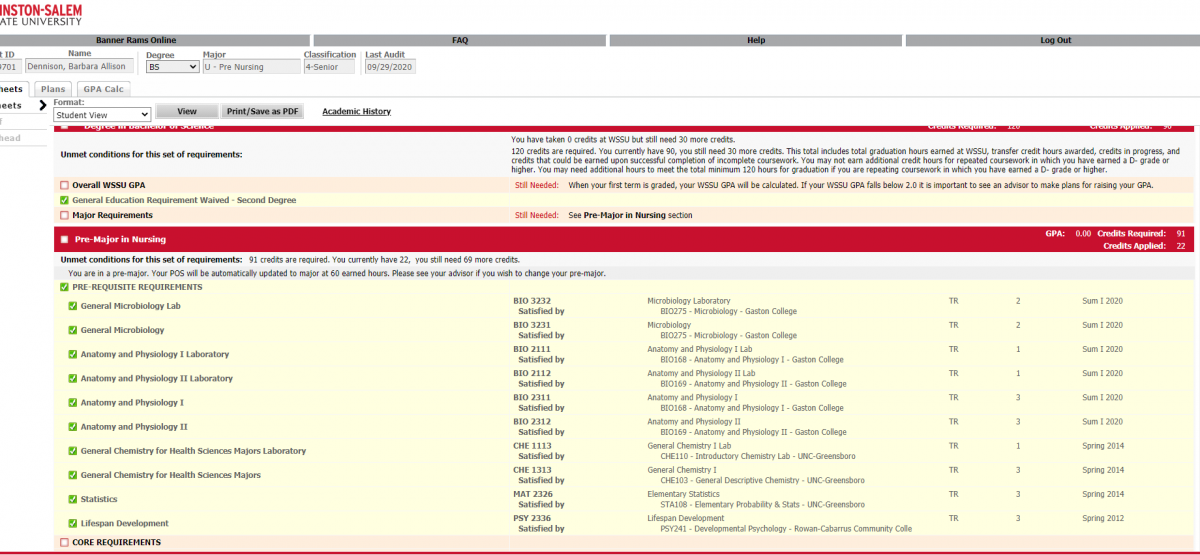The image size is (1200, 555).
Task: Click the CHE 1113 course code
Action: (532, 446)
